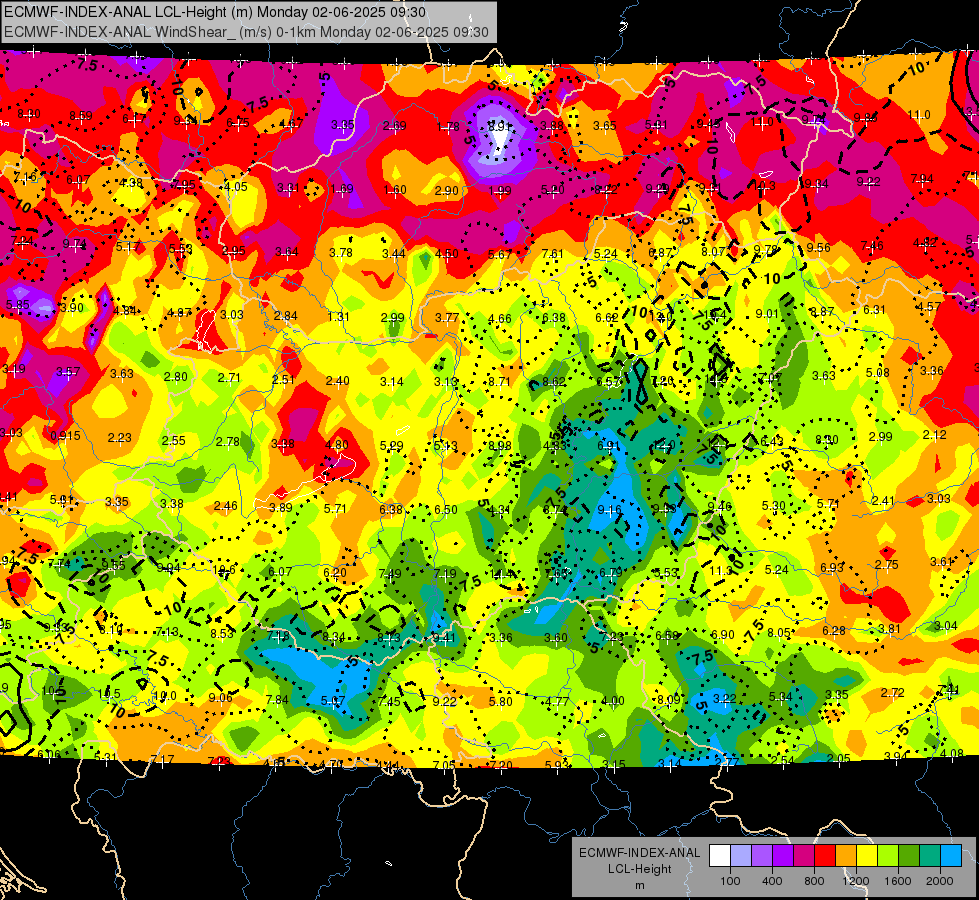Click the pale lavender swatch in the legend
Screen dimensions: 979x900
coord(741,856)
